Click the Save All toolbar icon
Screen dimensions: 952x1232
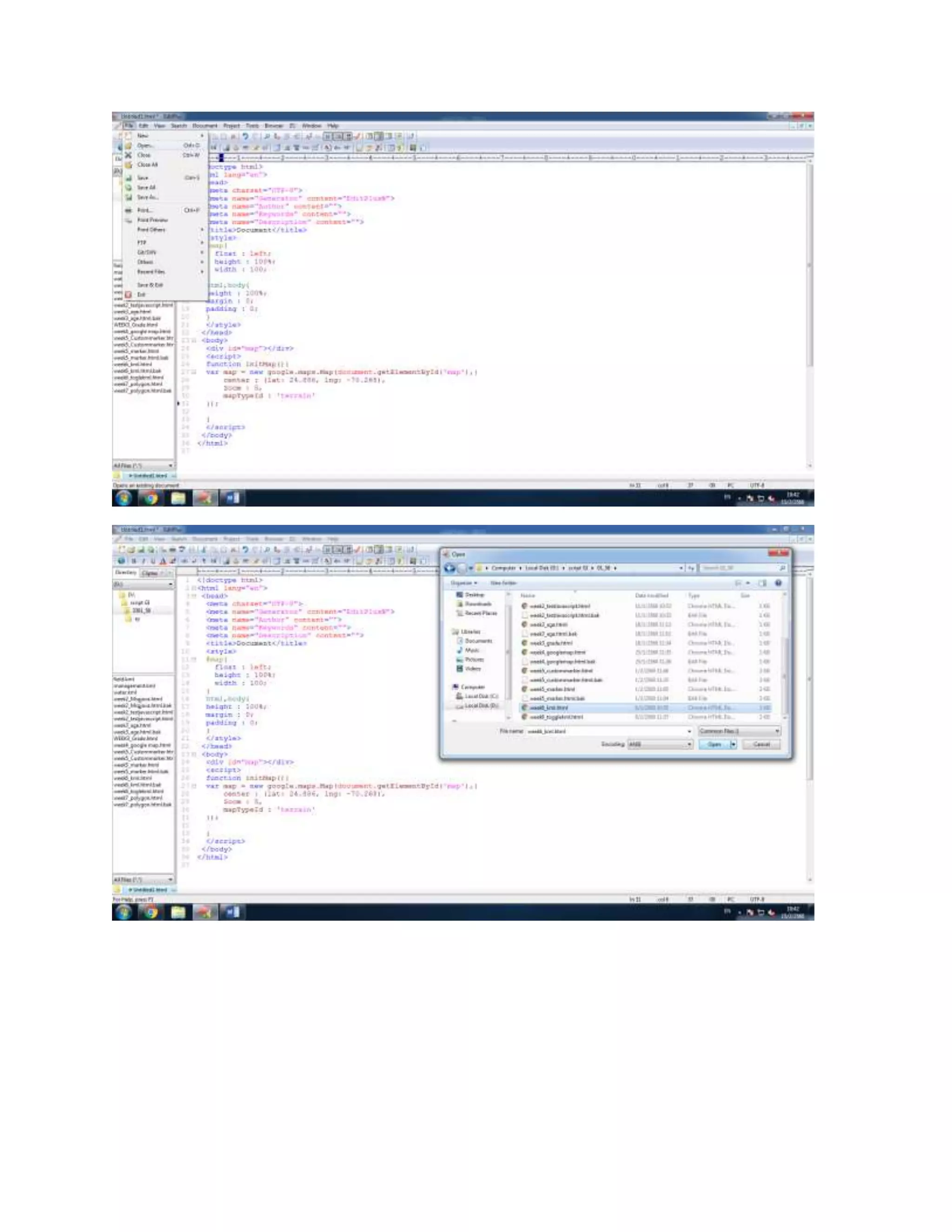151,549
